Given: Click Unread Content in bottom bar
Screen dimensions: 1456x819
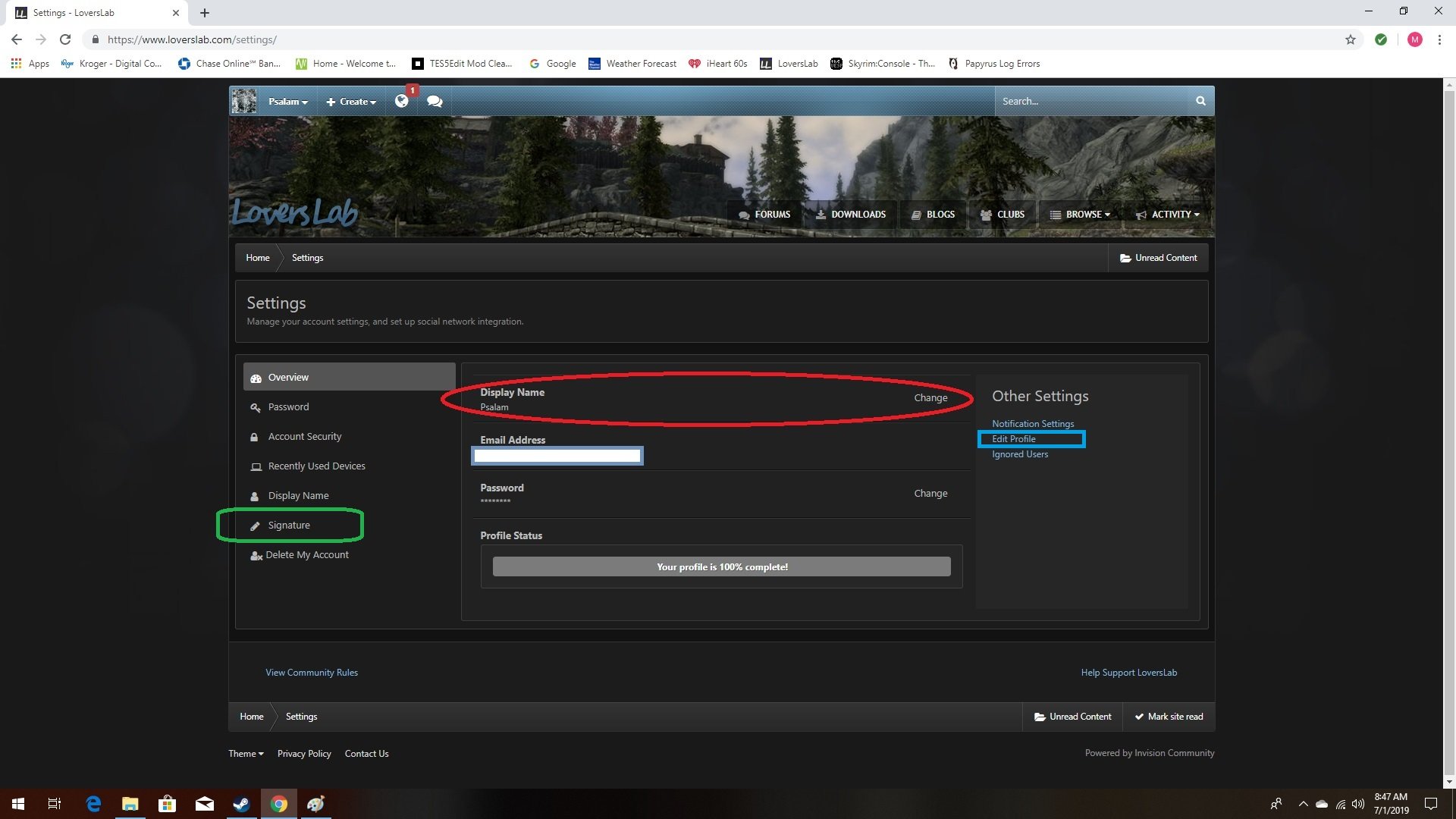Looking at the screenshot, I should (x=1072, y=717).
